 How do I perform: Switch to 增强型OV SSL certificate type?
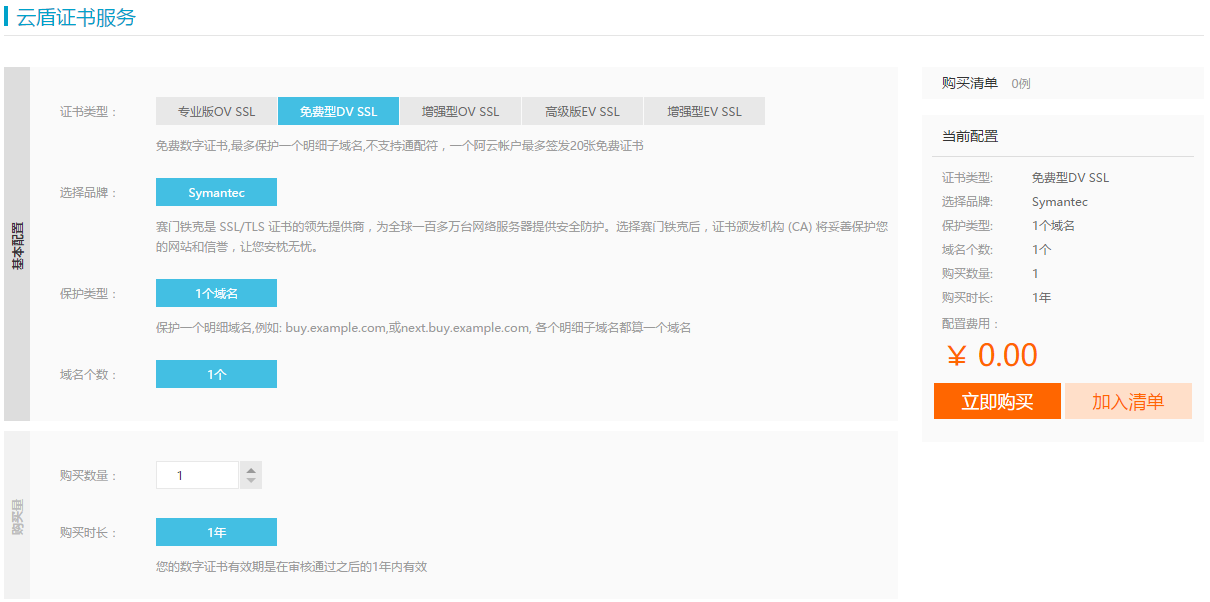(460, 111)
